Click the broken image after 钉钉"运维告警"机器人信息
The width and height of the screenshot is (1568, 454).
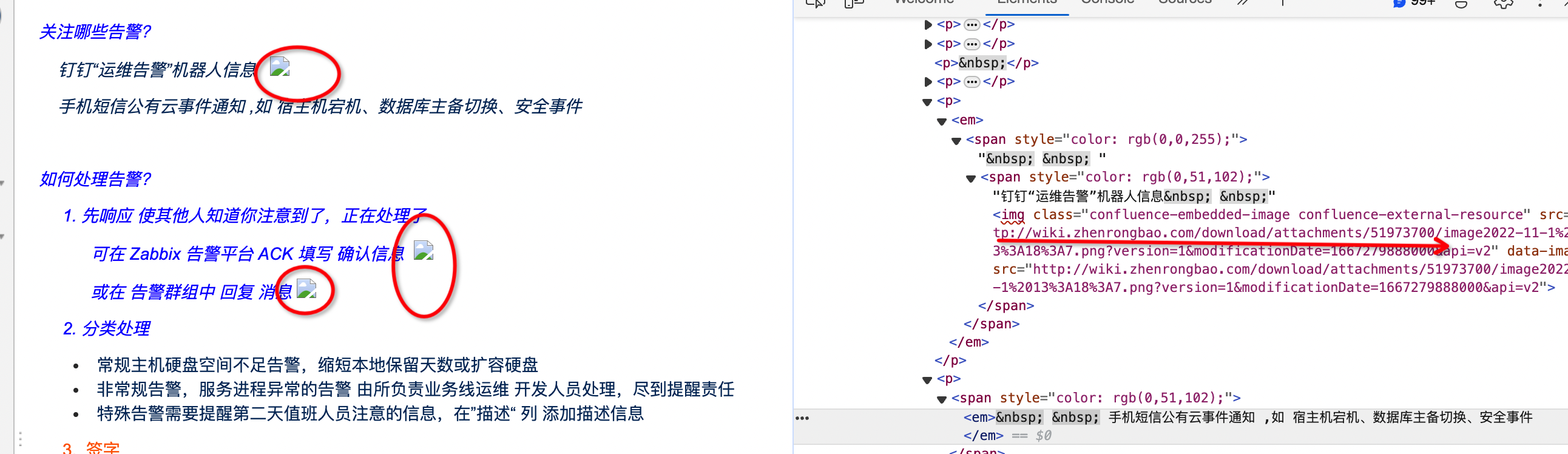(x=279, y=66)
